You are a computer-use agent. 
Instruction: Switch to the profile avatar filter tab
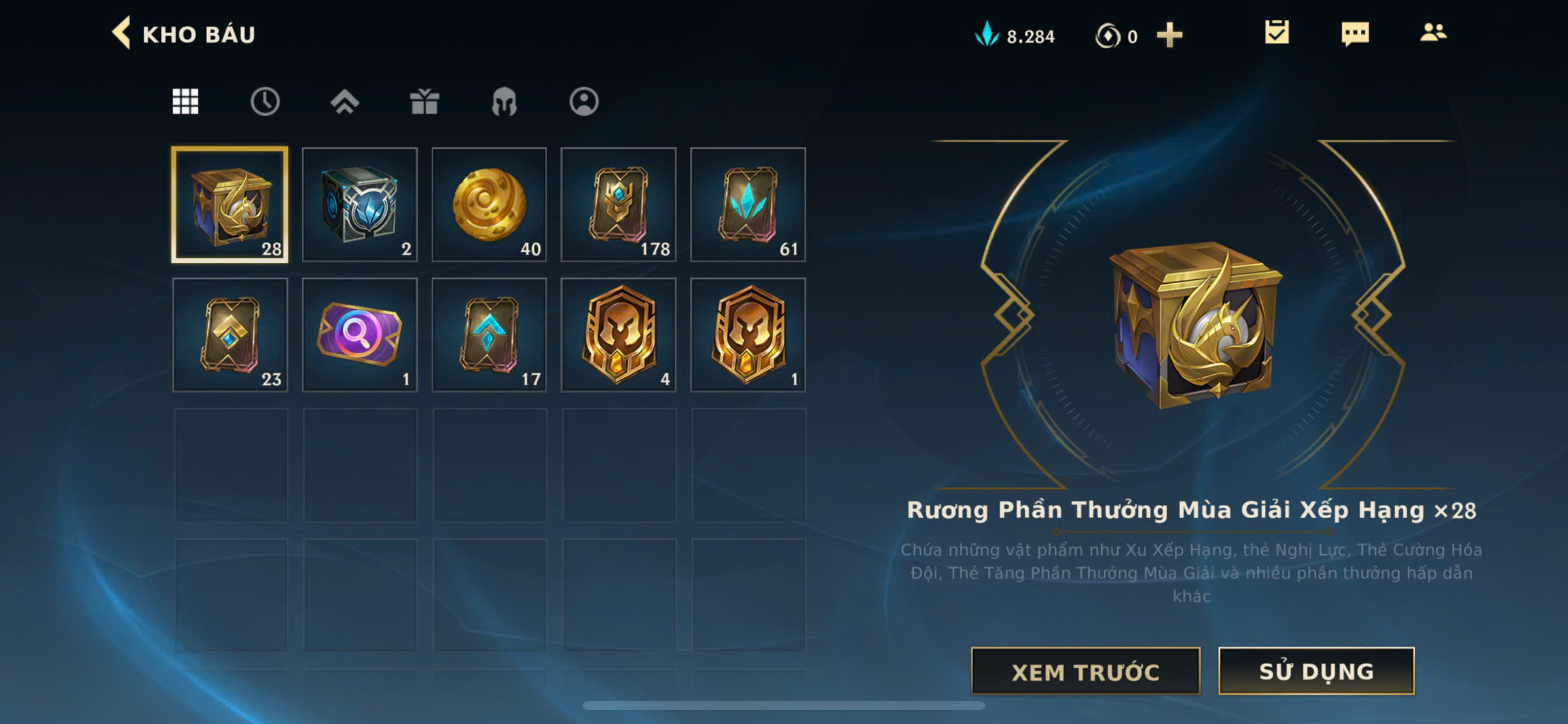pyautogui.click(x=584, y=101)
